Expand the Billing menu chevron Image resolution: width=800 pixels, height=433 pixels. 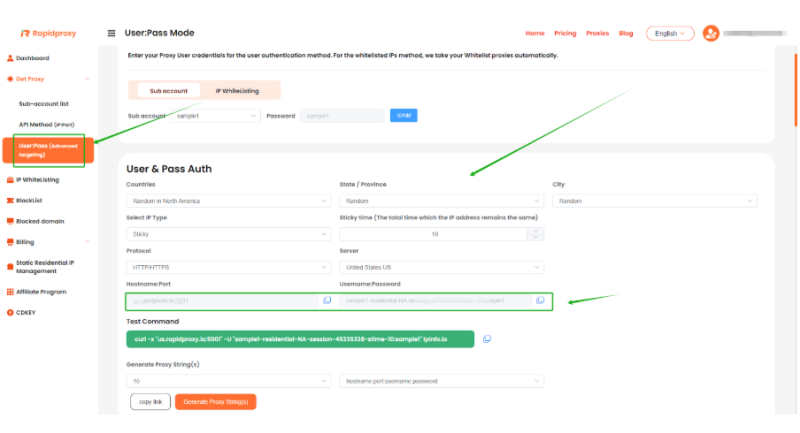click(x=87, y=242)
